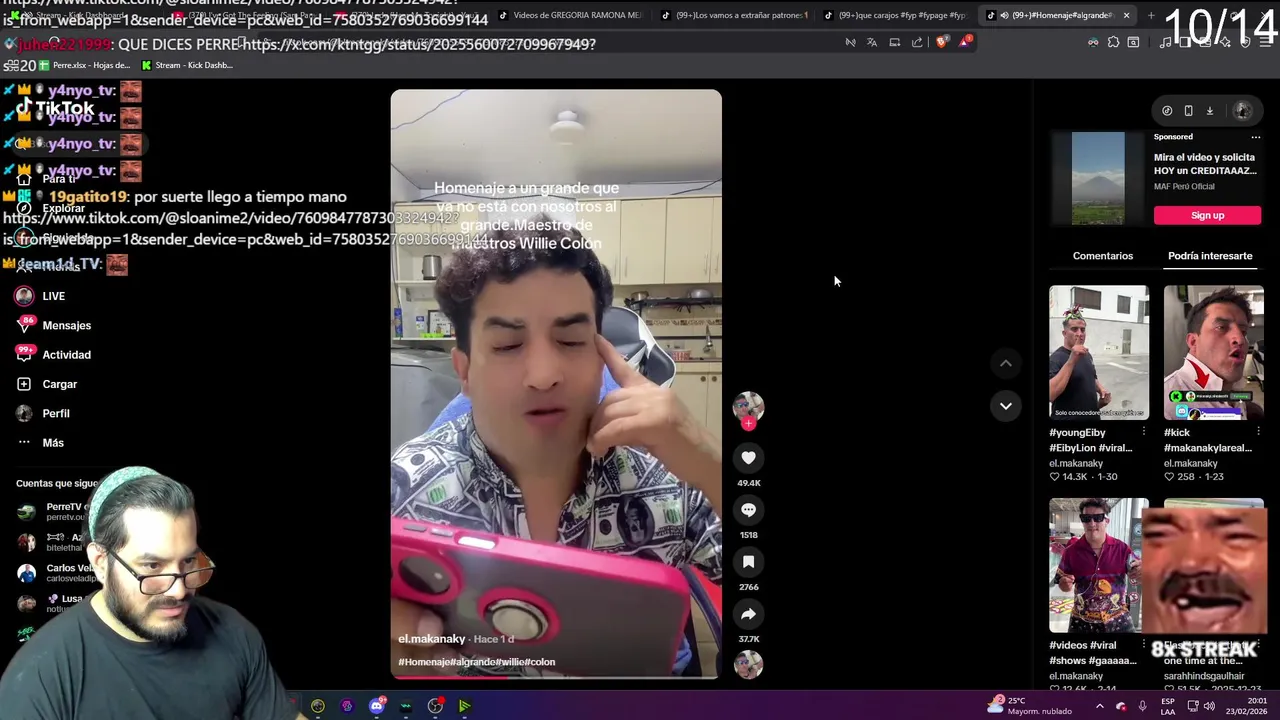This screenshot has height=720, width=1280.
Task: Click the share page icon in address bar
Action: [917, 42]
